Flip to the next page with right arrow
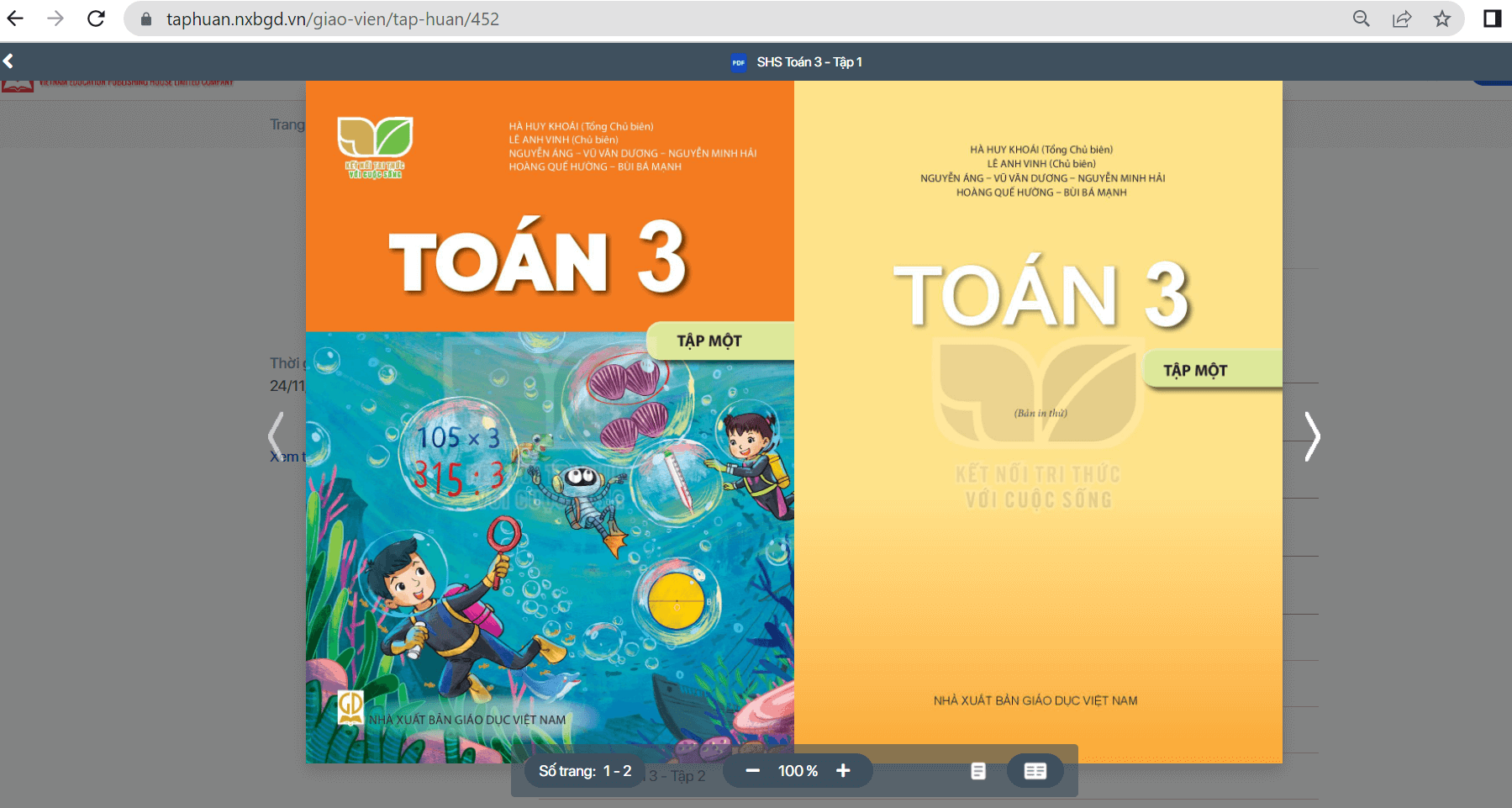The height and width of the screenshot is (808, 1512). 1312,436
